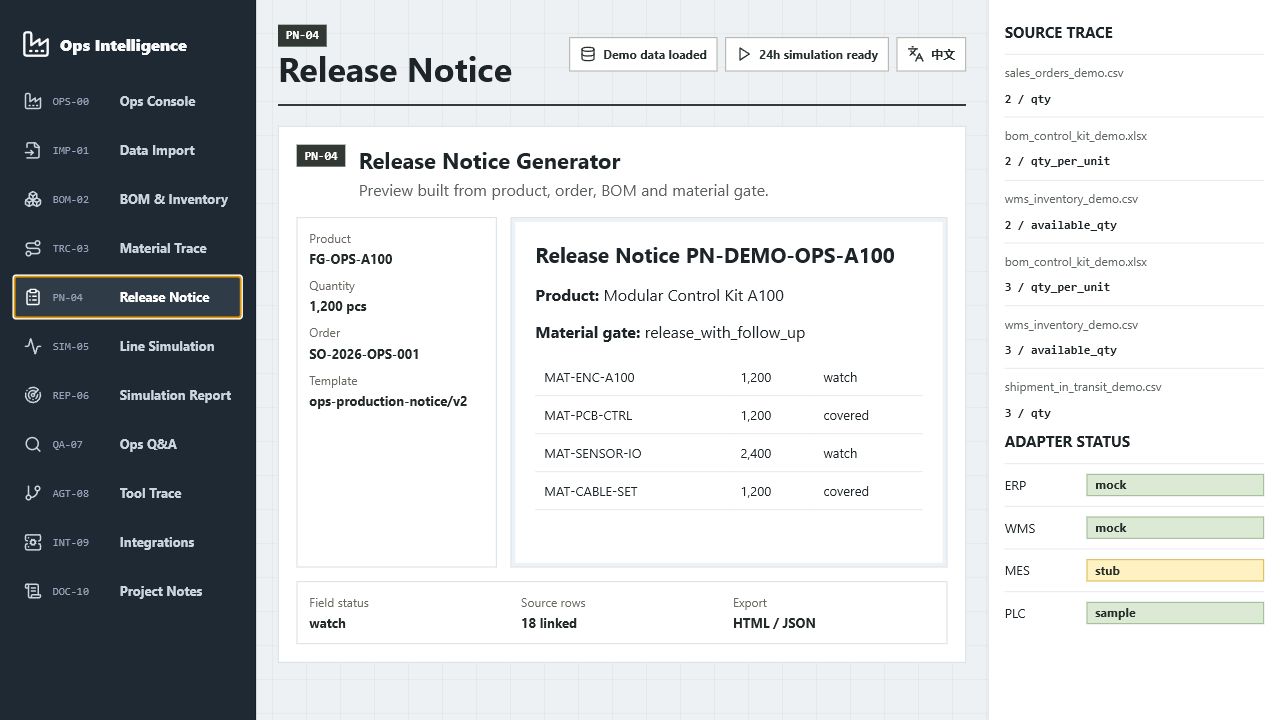Click the play icon for 24h simulation
The height and width of the screenshot is (720, 1280).
click(744, 55)
